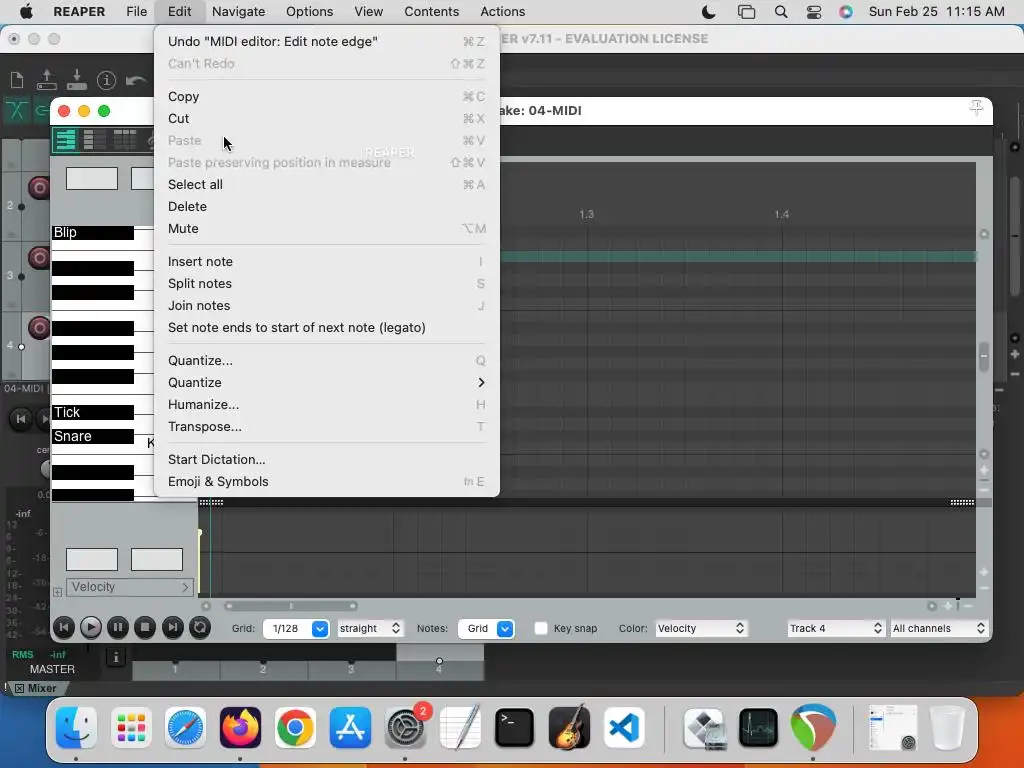Choose Mute from the Edit menu

coord(327,229)
